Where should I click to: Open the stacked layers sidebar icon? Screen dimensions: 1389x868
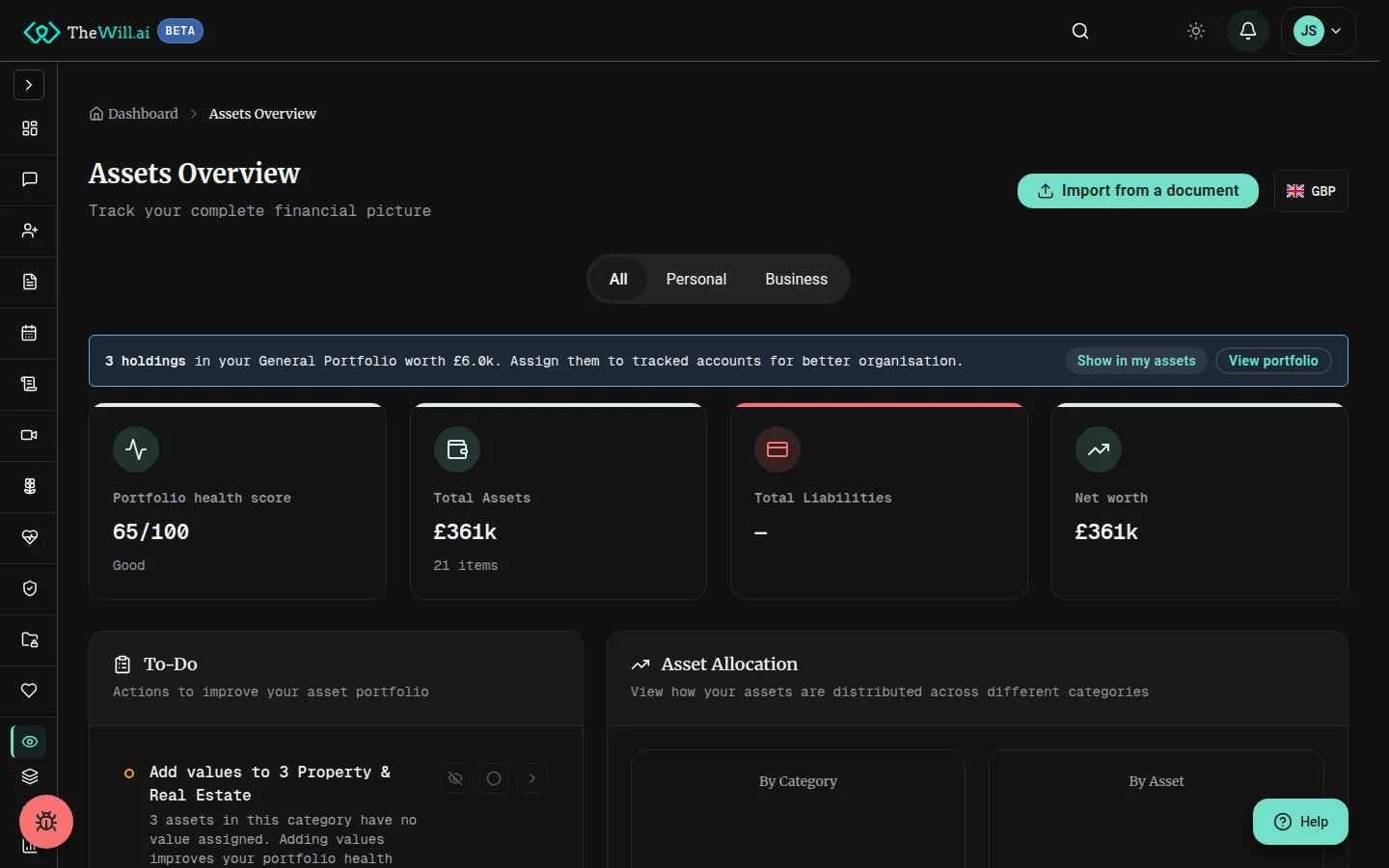[x=30, y=776]
